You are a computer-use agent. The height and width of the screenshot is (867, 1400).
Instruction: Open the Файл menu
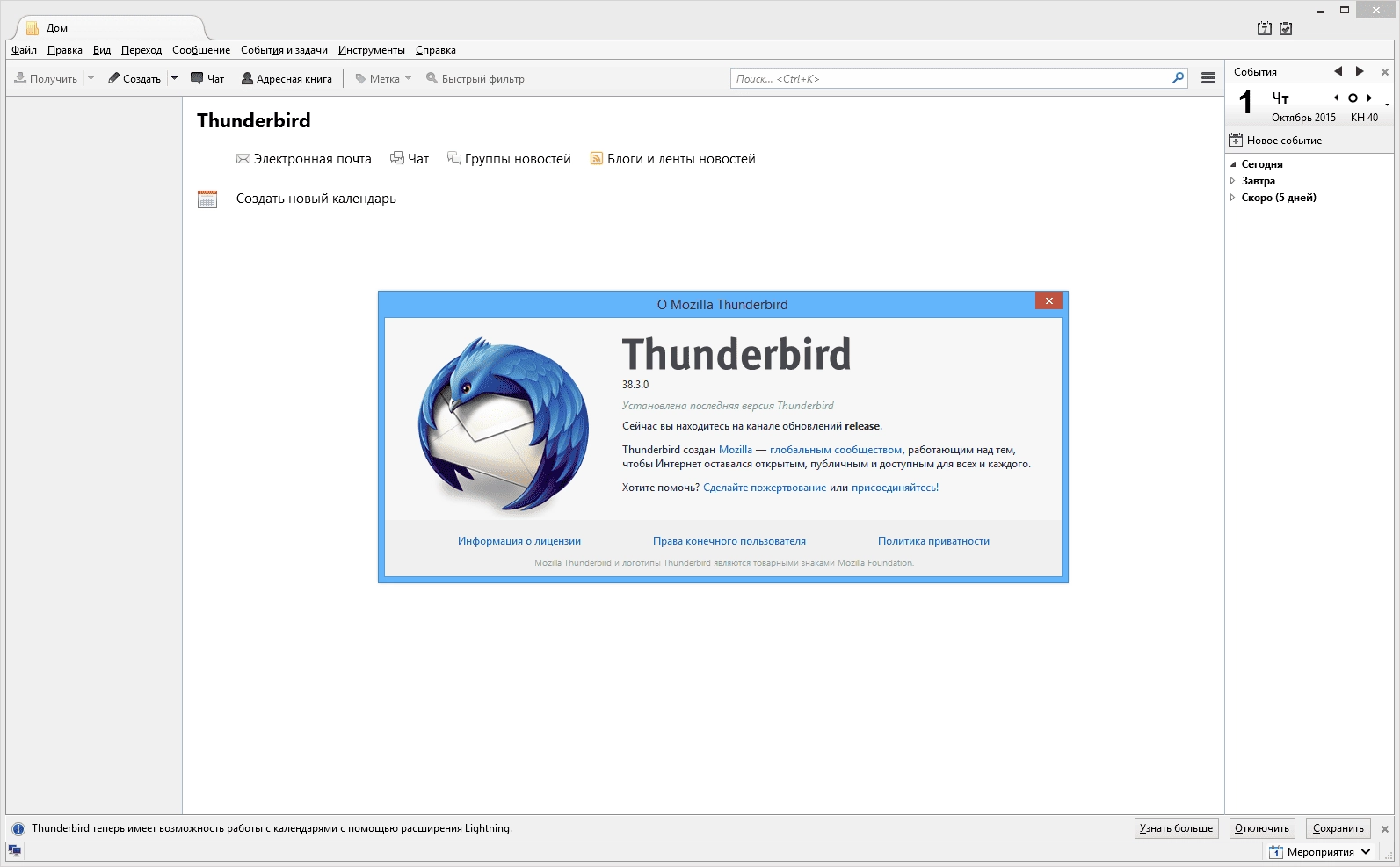pyautogui.click(x=24, y=50)
